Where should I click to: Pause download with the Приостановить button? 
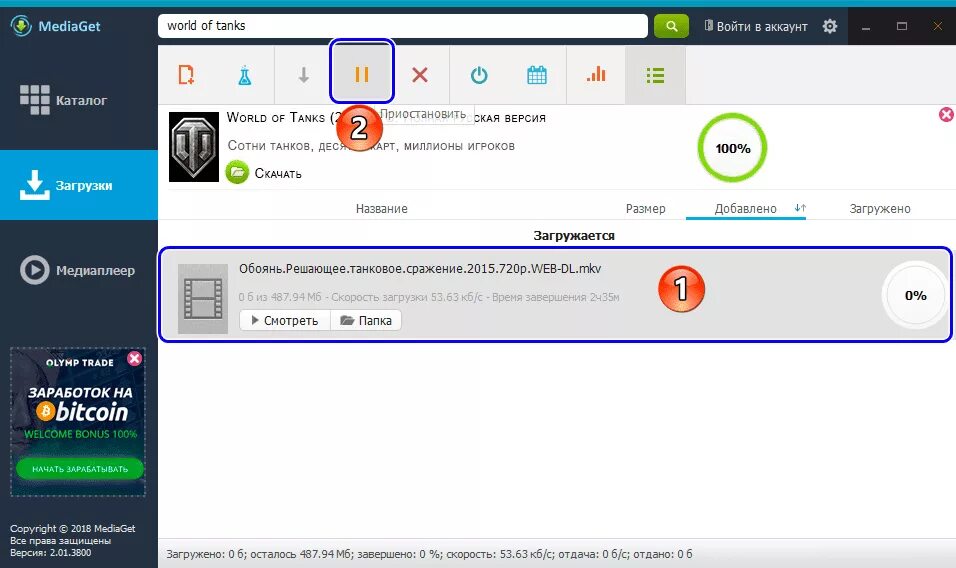pos(362,74)
